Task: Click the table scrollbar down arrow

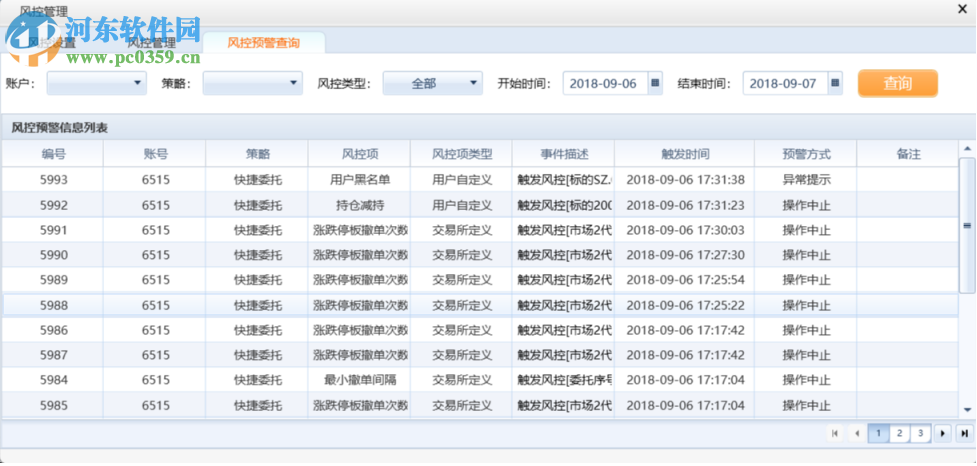Action: 967,409
